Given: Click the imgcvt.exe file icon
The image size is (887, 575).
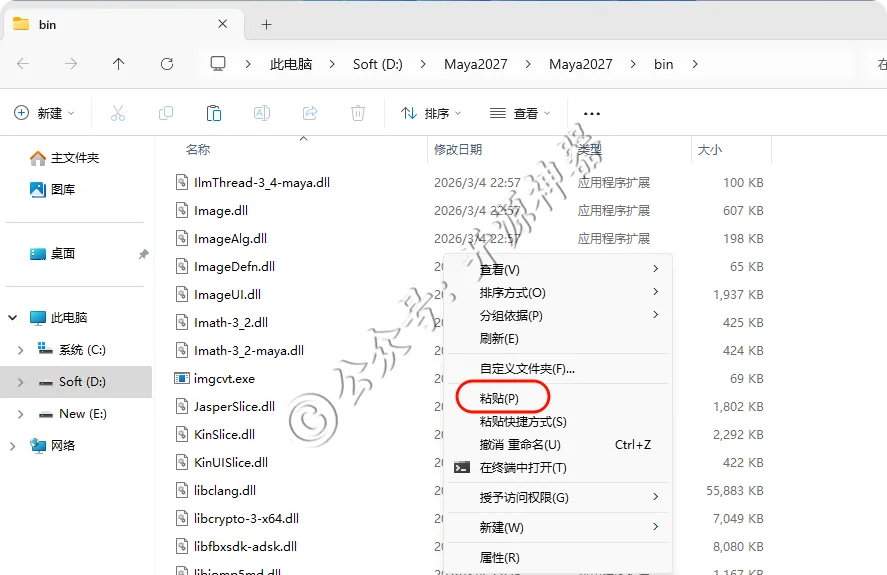Looking at the screenshot, I should [x=182, y=378].
